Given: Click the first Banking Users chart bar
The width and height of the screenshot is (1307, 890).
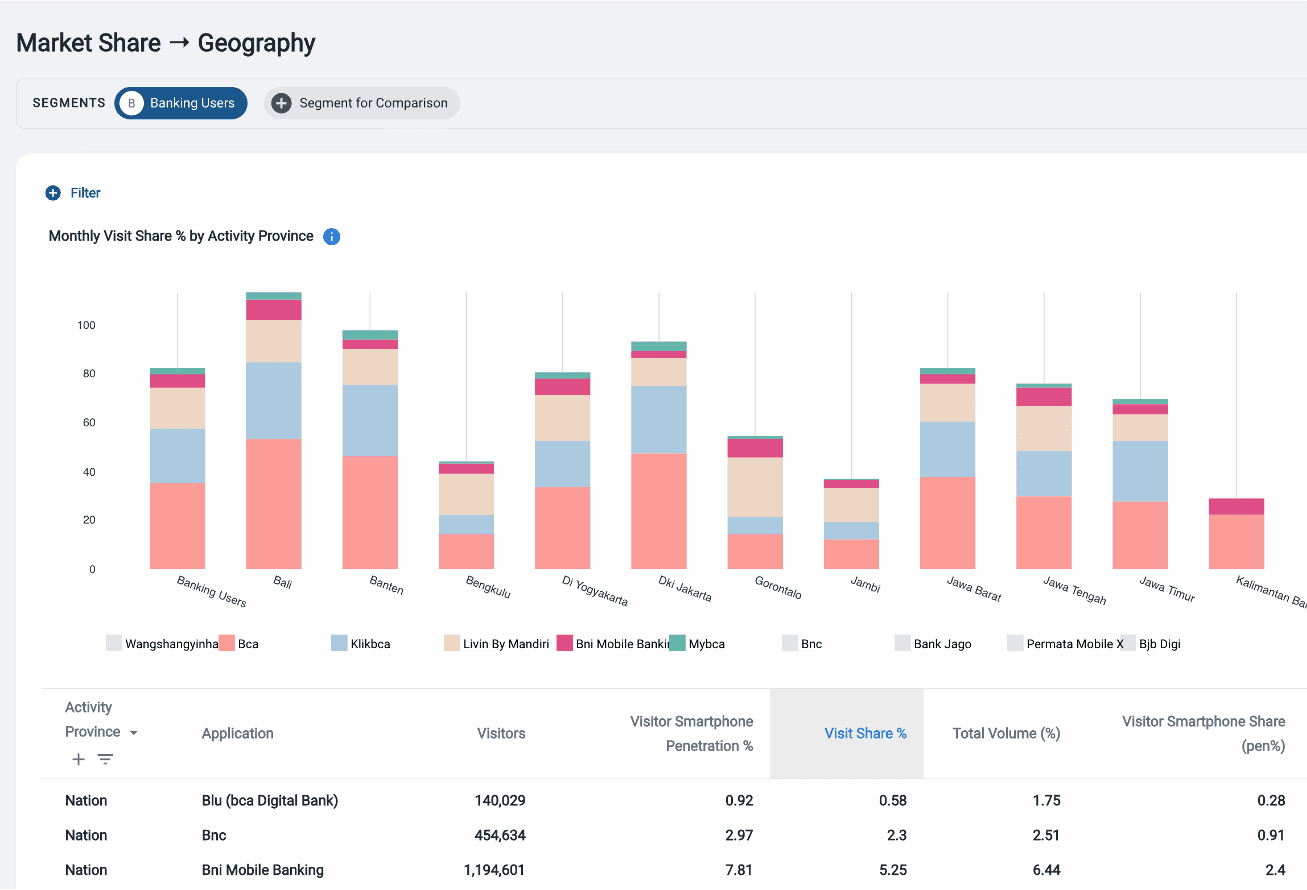Looking at the screenshot, I should coord(177,469).
